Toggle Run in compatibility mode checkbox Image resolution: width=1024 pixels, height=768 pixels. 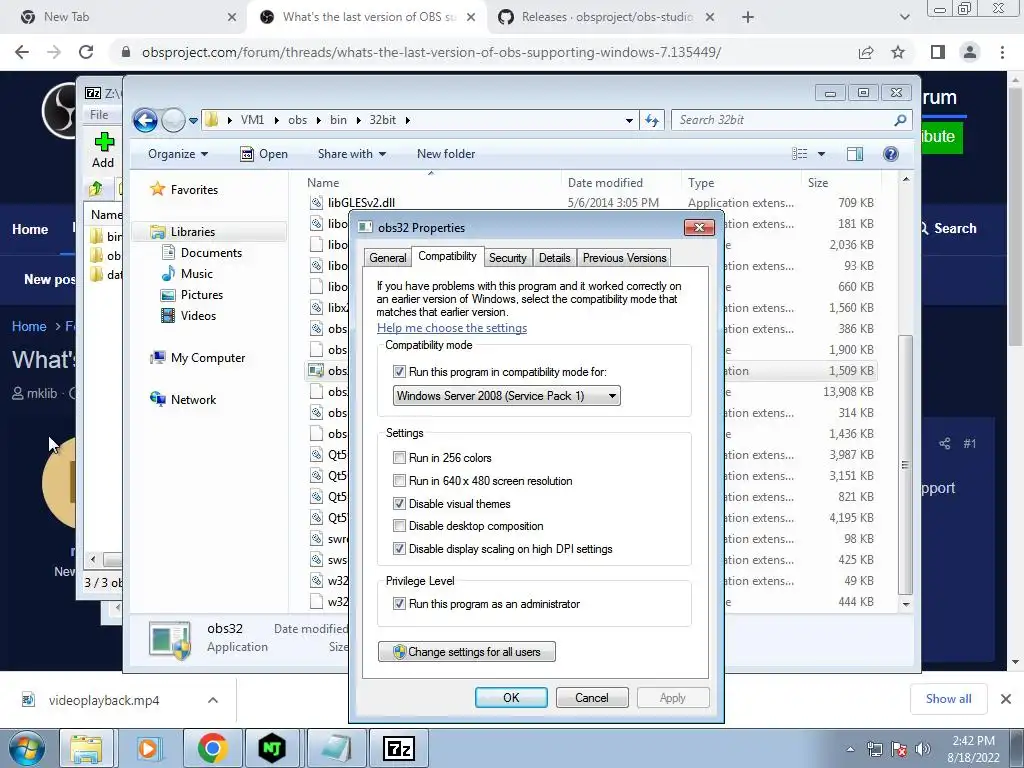click(399, 372)
